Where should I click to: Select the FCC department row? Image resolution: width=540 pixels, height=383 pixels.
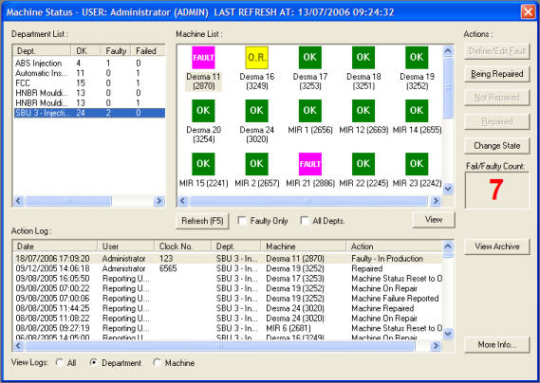pyautogui.click(x=90, y=83)
